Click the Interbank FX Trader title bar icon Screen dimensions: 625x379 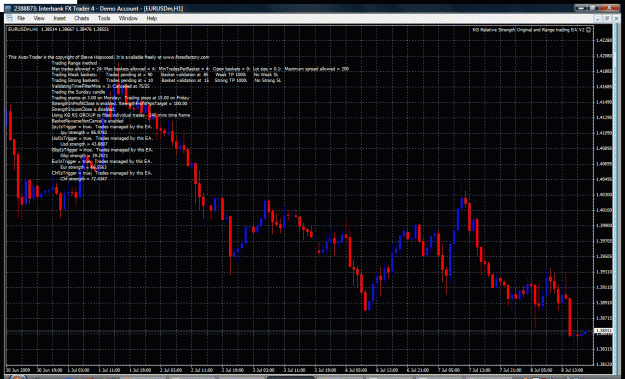pyautogui.click(x=8, y=8)
